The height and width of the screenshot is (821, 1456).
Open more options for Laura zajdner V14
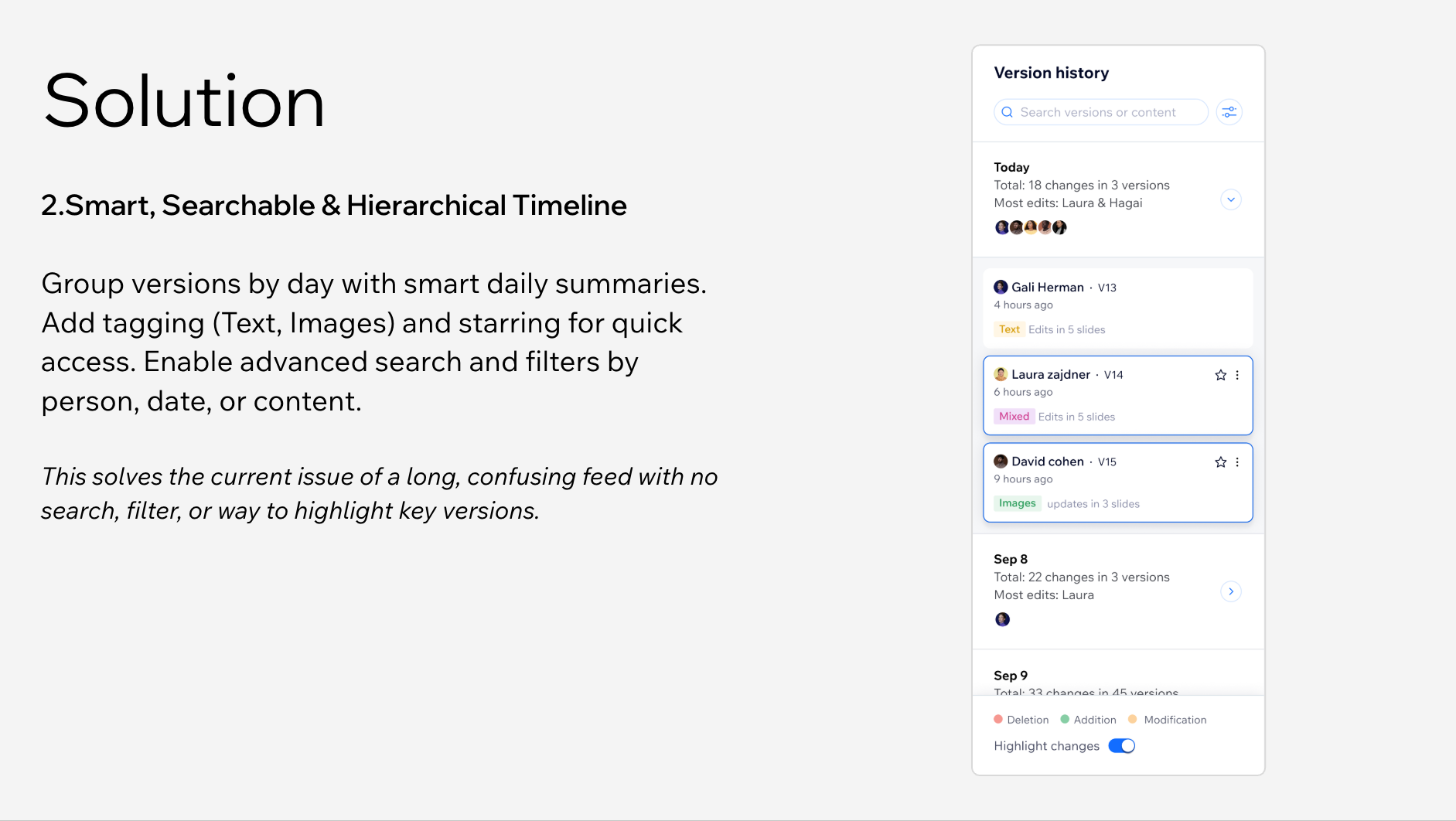(x=1237, y=375)
